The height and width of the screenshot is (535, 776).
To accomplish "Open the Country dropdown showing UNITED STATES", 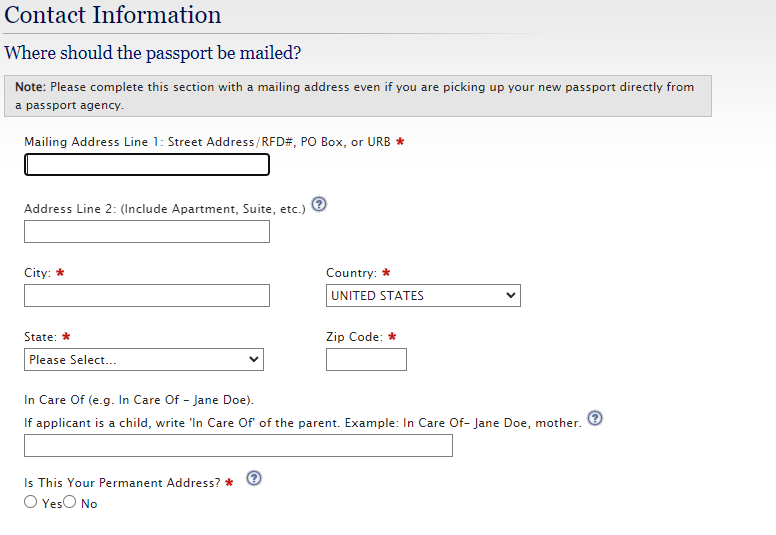I will pos(423,296).
